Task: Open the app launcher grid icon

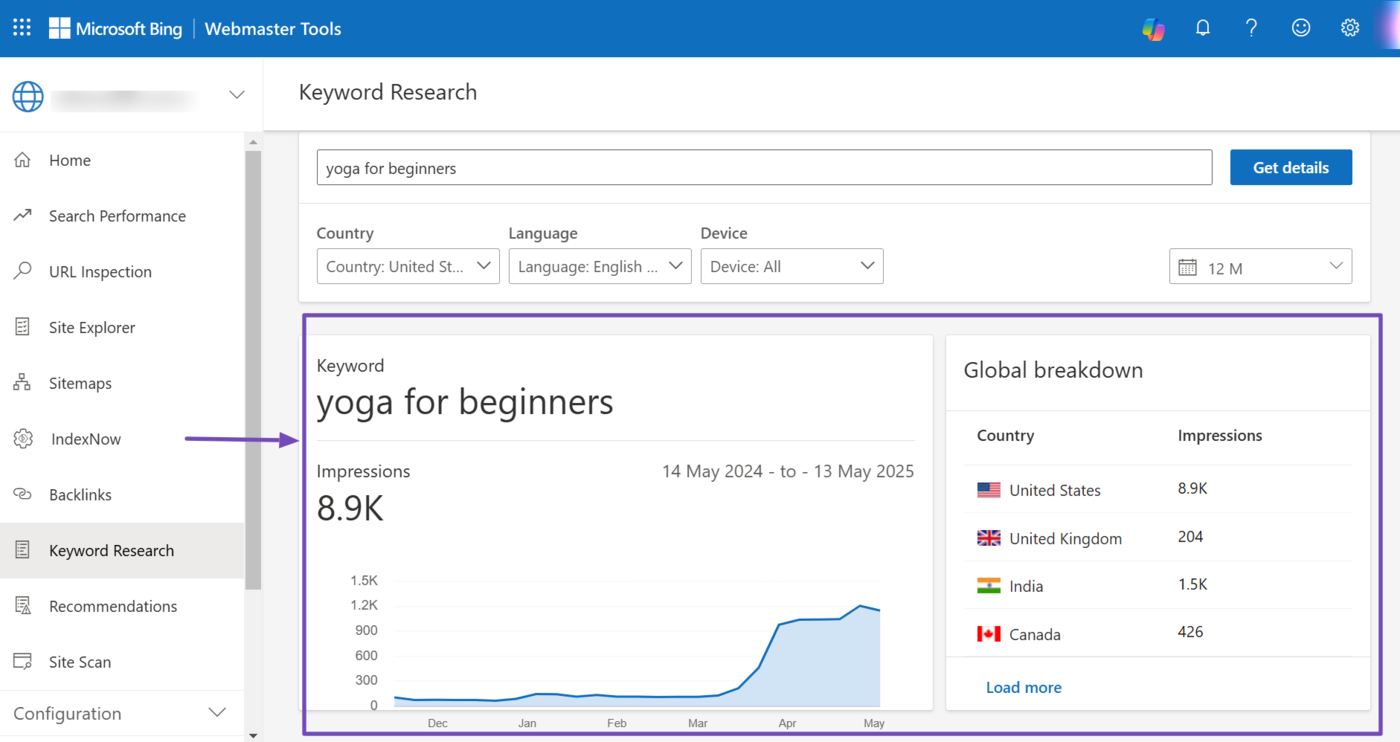Action: coord(22,28)
